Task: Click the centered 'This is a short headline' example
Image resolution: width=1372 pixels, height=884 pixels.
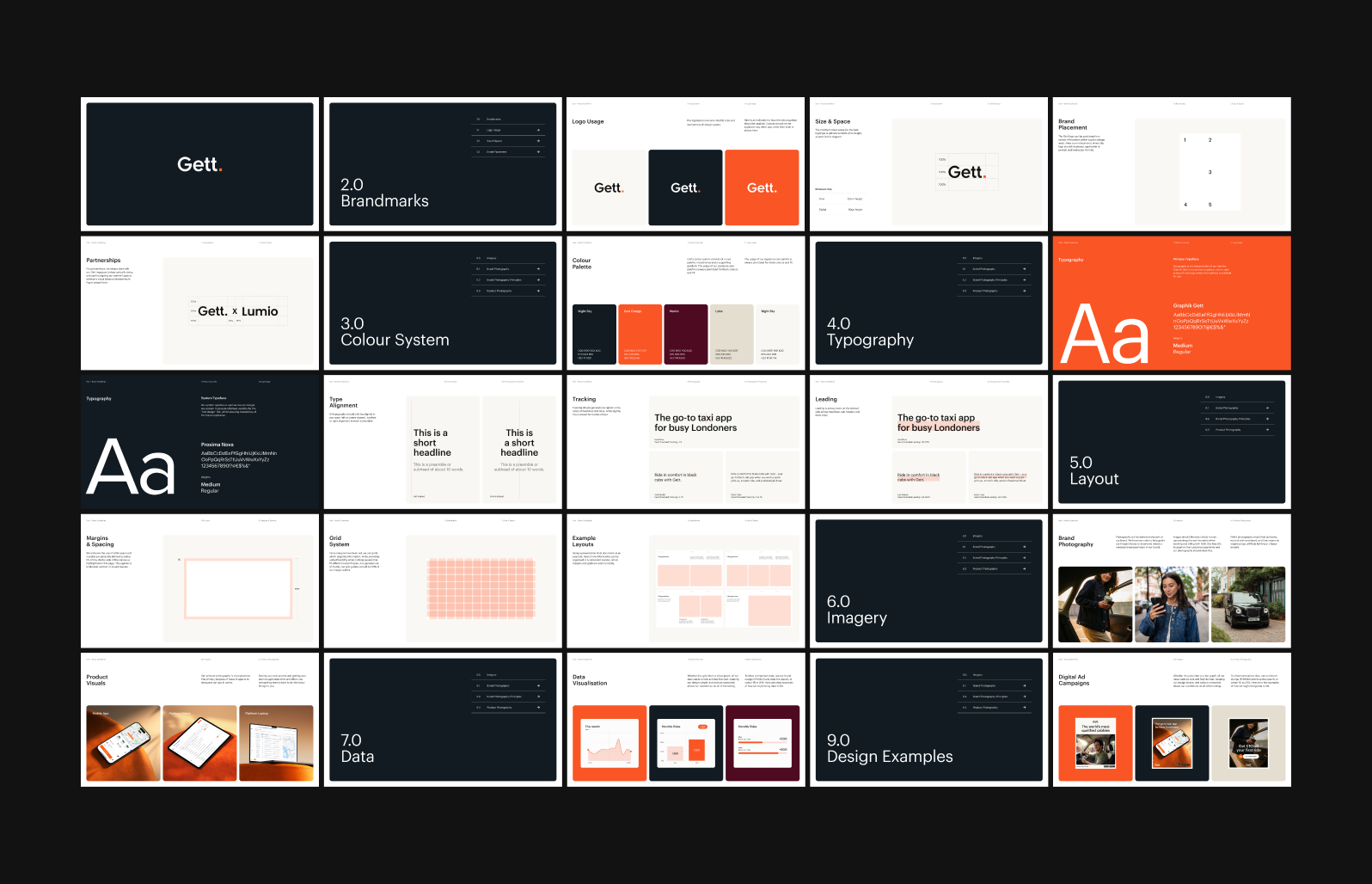Action: tap(519, 450)
